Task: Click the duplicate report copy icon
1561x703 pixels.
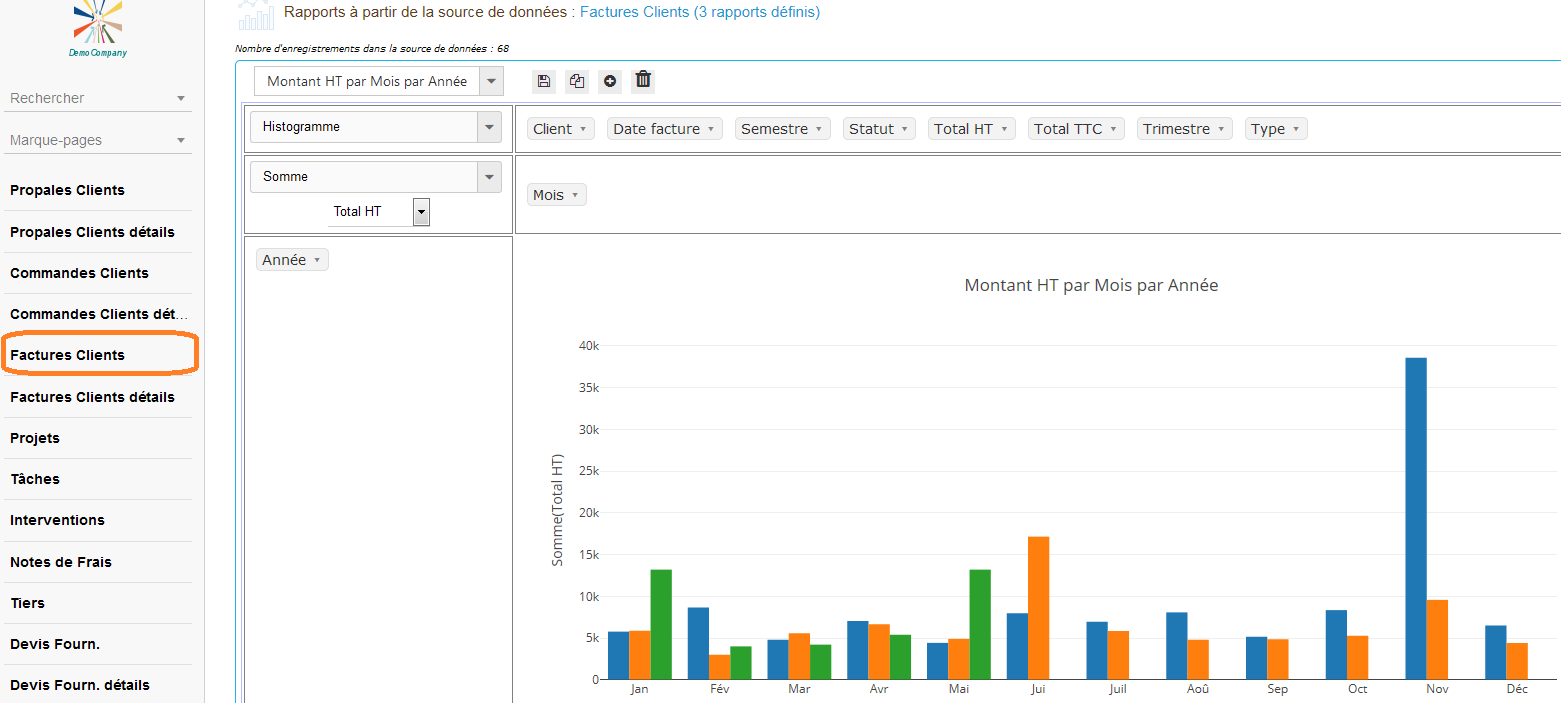Action: point(577,81)
